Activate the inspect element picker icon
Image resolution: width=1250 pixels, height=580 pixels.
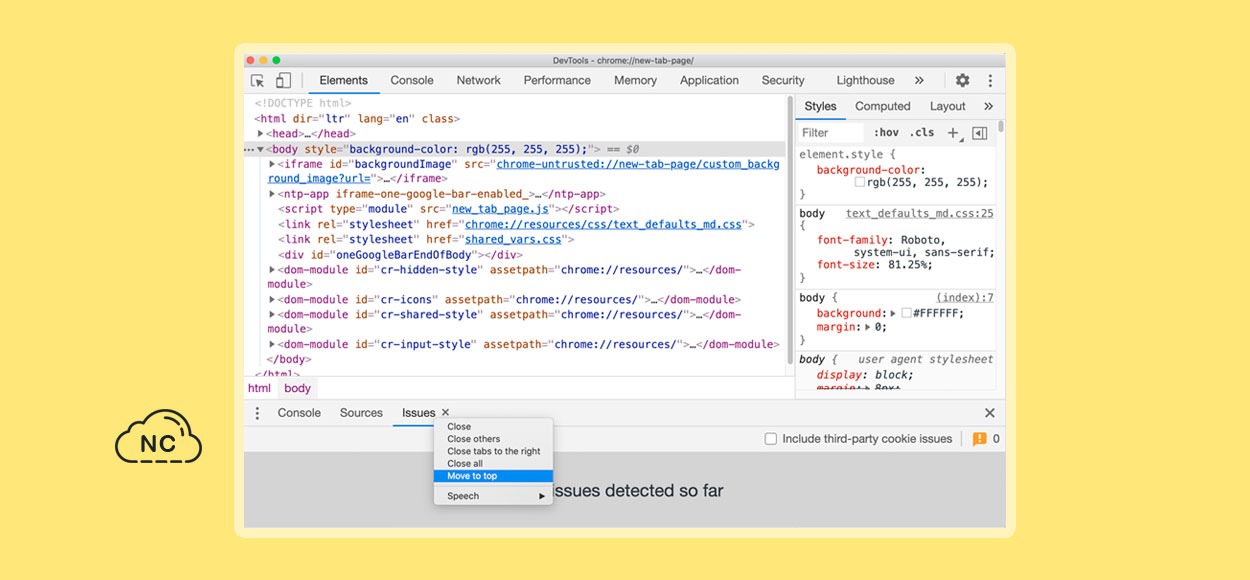coord(258,81)
